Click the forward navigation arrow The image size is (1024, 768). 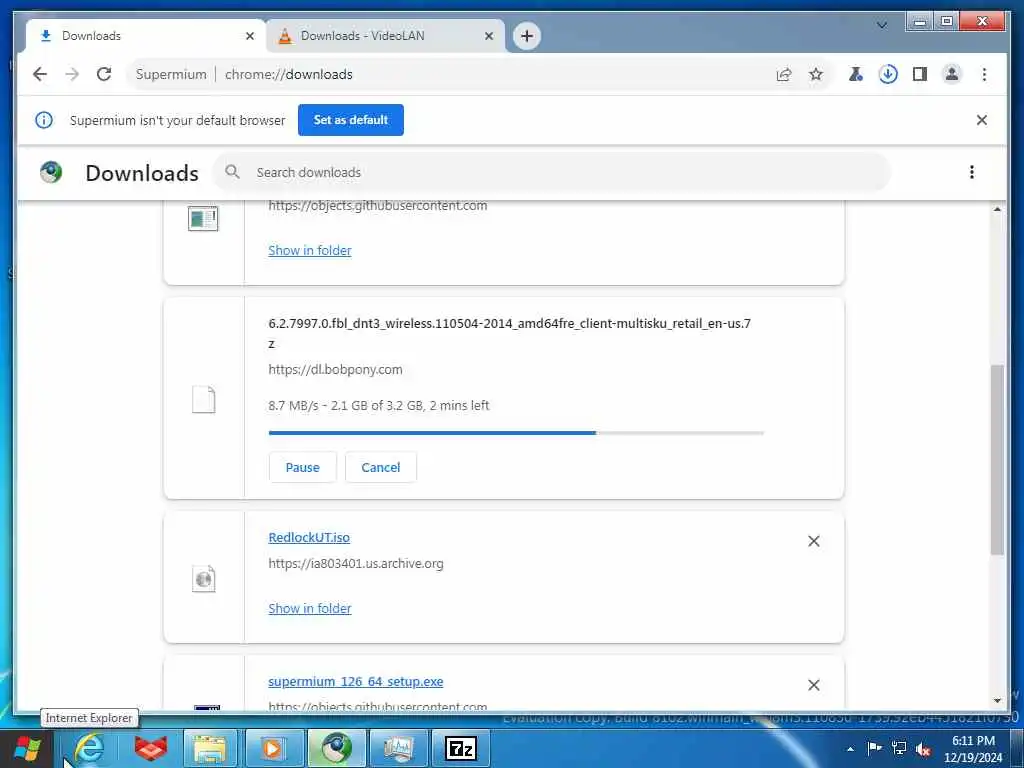[72, 74]
